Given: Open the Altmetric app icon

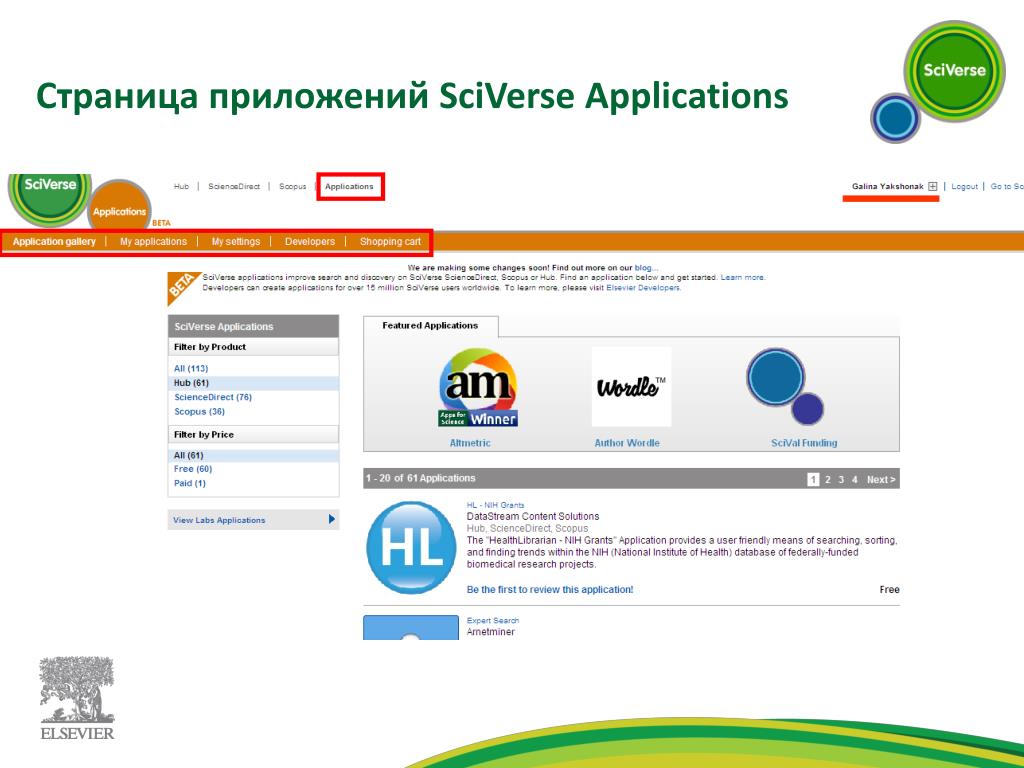Looking at the screenshot, I should coord(478,388).
